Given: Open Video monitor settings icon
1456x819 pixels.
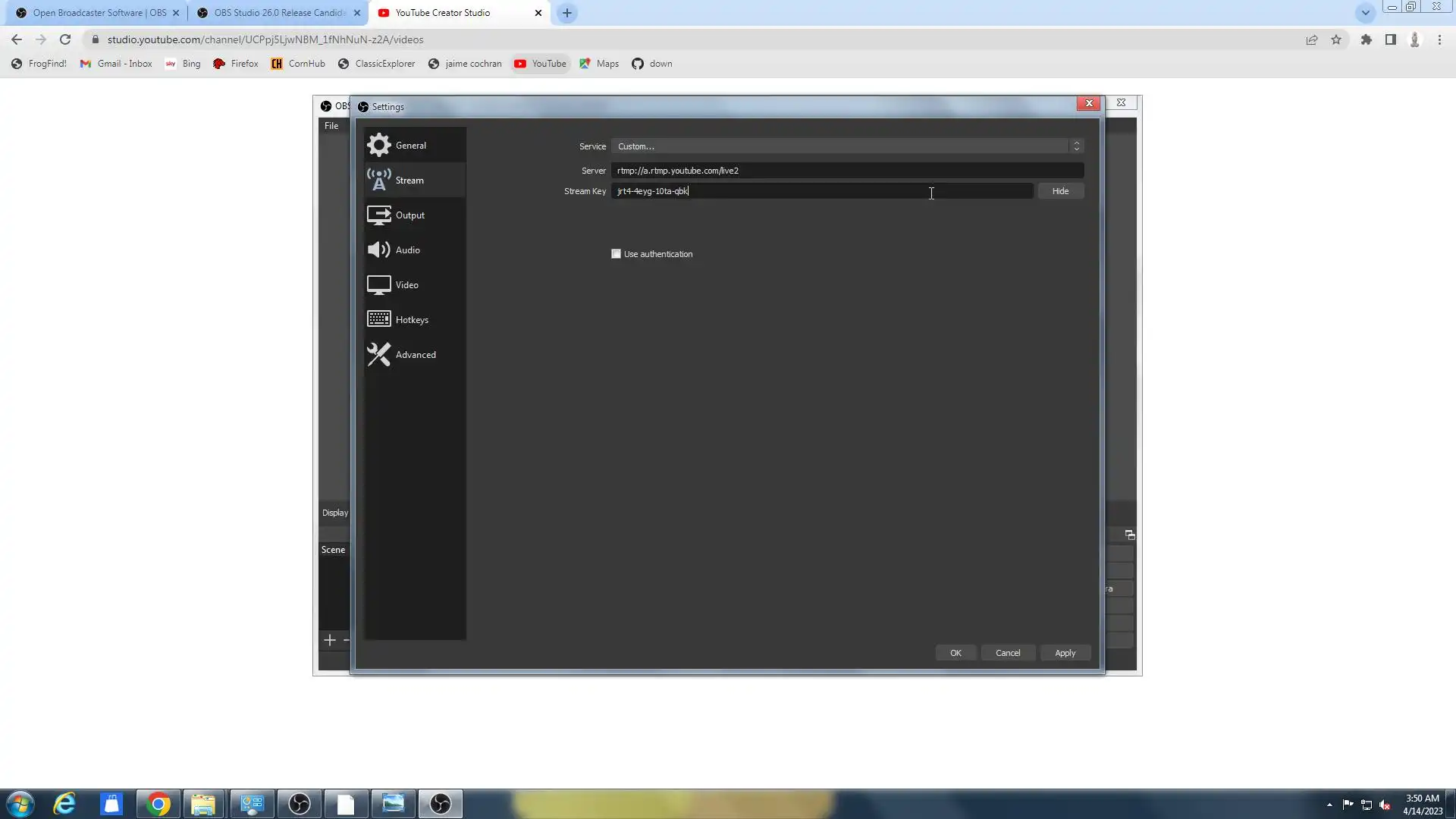Looking at the screenshot, I should (378, 284).
